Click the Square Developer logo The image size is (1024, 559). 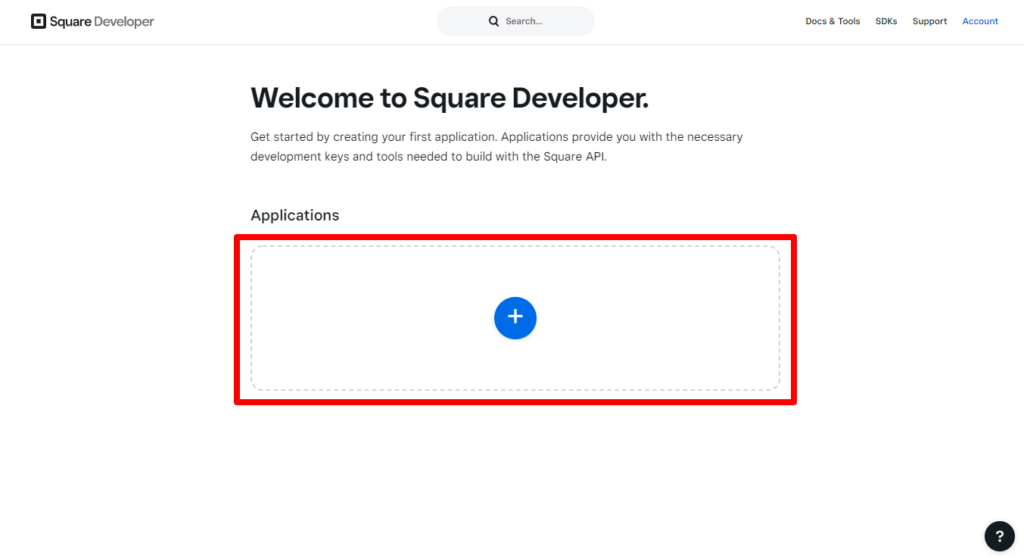pyautogui.click(x=92, y=22)
